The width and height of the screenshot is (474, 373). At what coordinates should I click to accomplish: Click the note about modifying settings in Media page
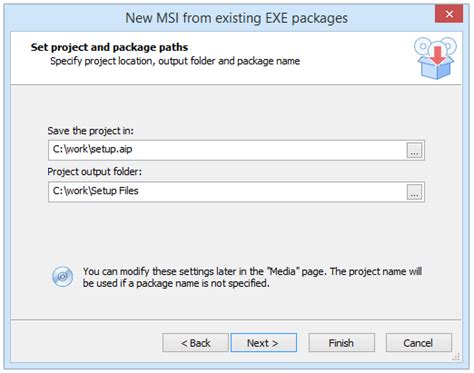[252, 277]
